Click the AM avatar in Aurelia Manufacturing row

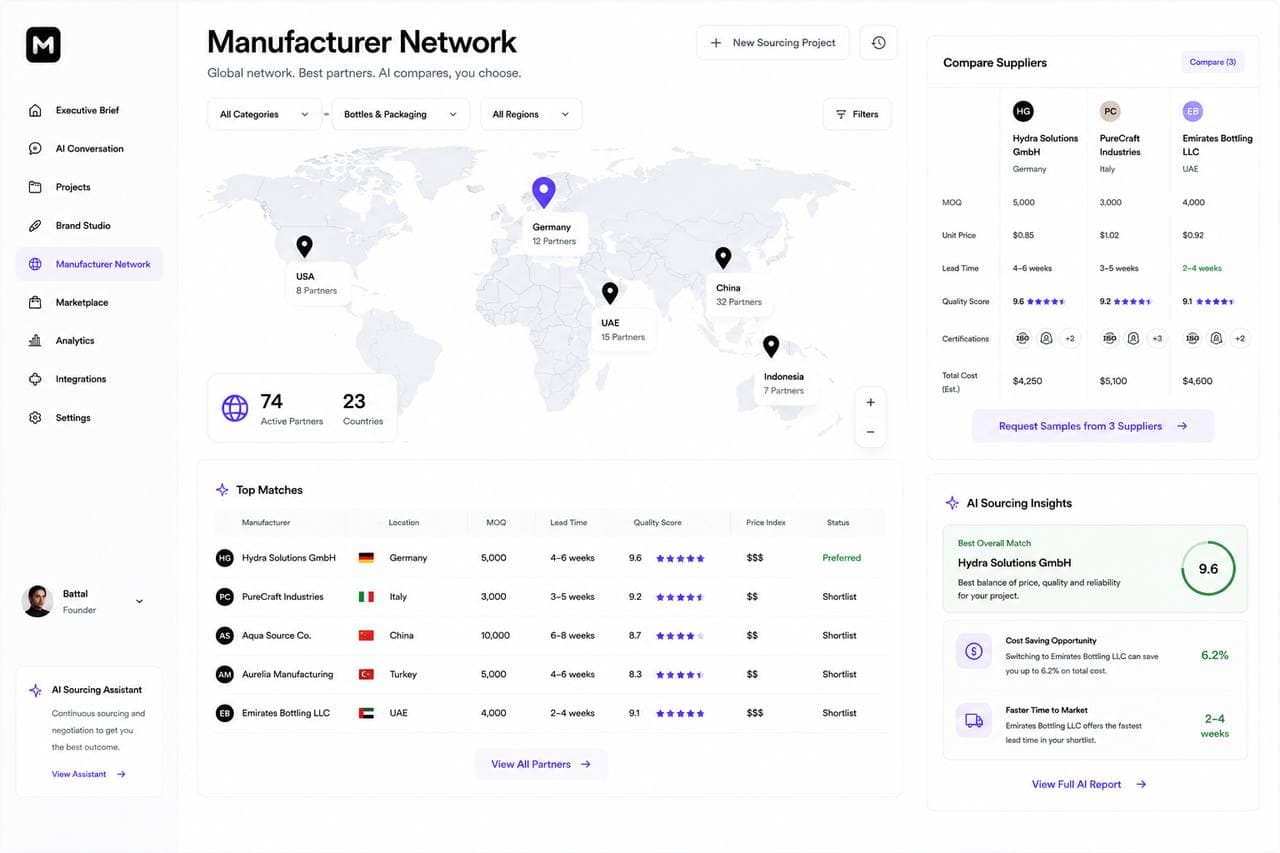click(225, 675)
